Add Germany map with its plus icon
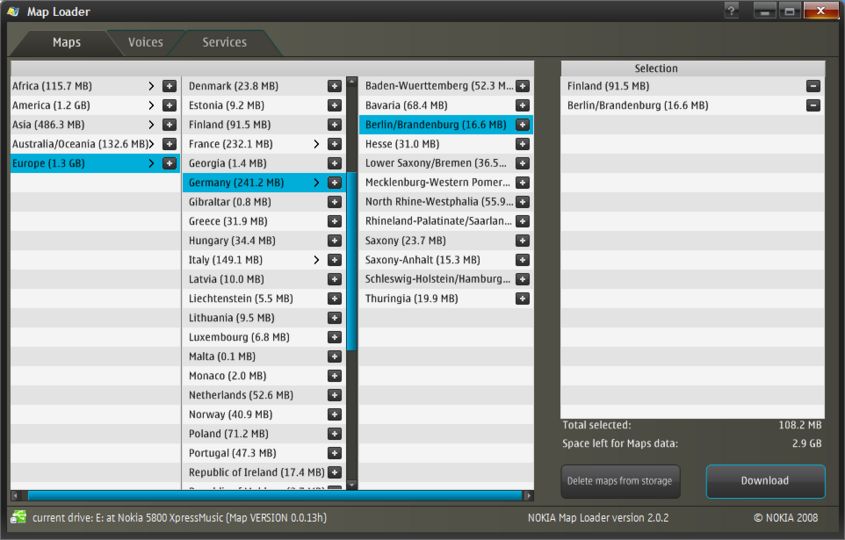 point(335,183)
